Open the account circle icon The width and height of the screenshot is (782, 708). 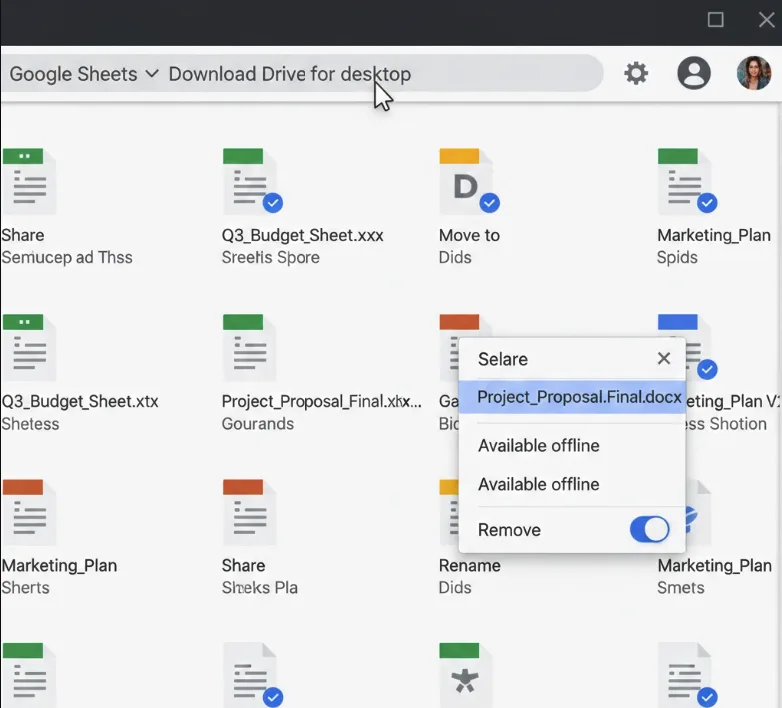tap(693, 73)
